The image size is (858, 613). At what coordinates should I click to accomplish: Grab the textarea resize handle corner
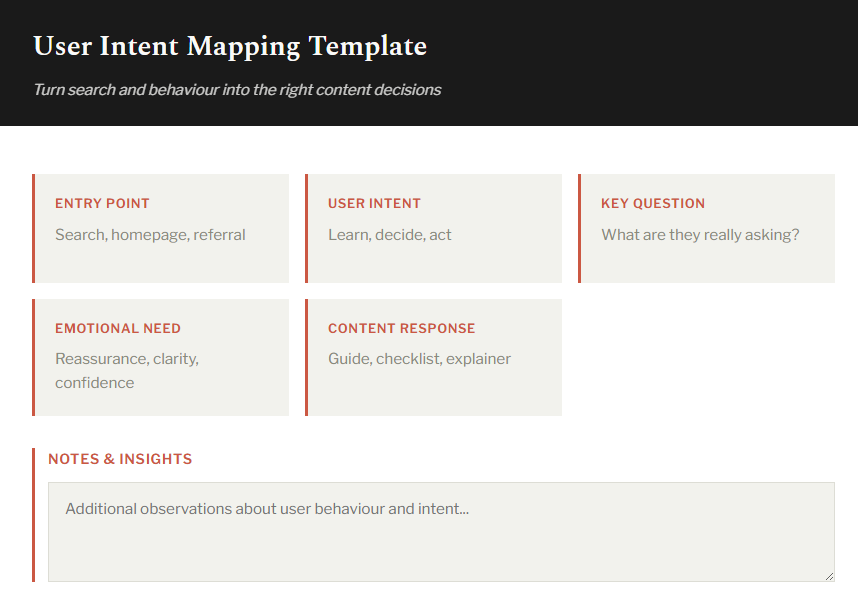click(828, 575)
